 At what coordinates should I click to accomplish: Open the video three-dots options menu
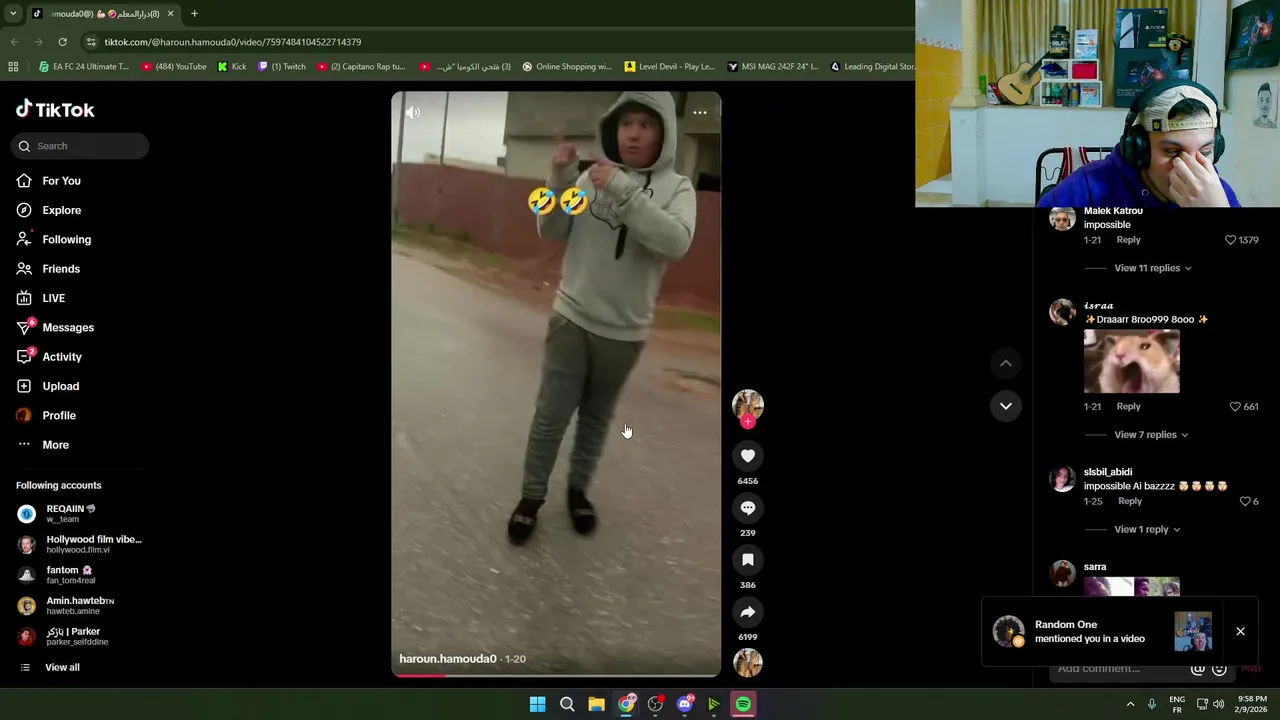point(700,113)
